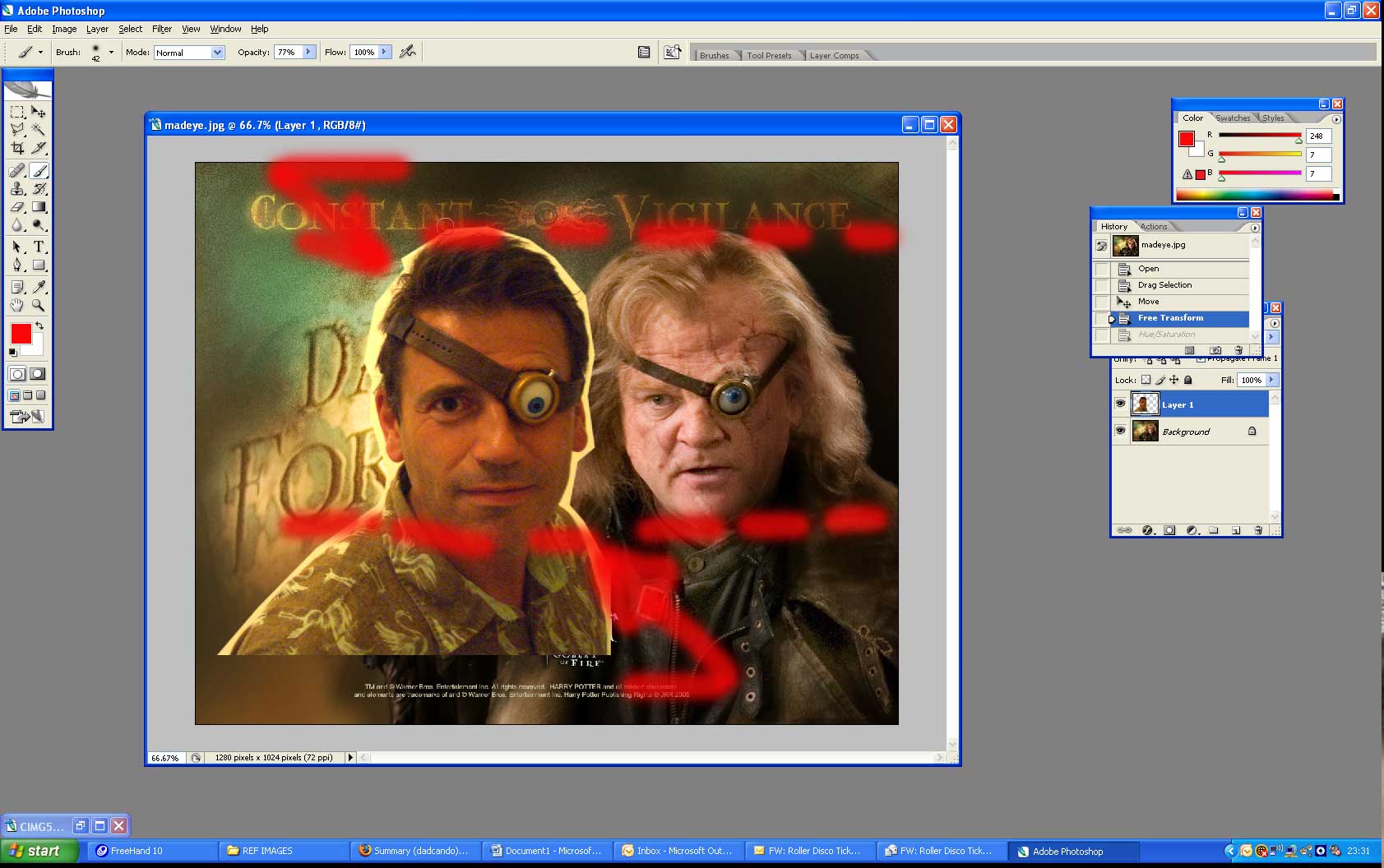Image resolution: width=1384 pixels, height=868 pixels.
Task: Jump to ImageReady button in toolbox
Action: [x=28, y=417]
